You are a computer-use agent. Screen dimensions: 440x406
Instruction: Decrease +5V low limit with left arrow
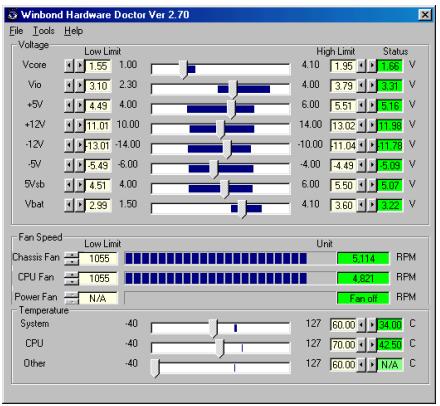tap(69, 106)
